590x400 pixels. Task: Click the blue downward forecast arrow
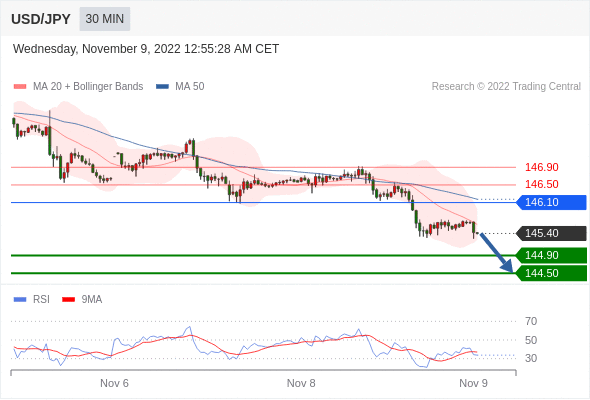click(496, 253)
